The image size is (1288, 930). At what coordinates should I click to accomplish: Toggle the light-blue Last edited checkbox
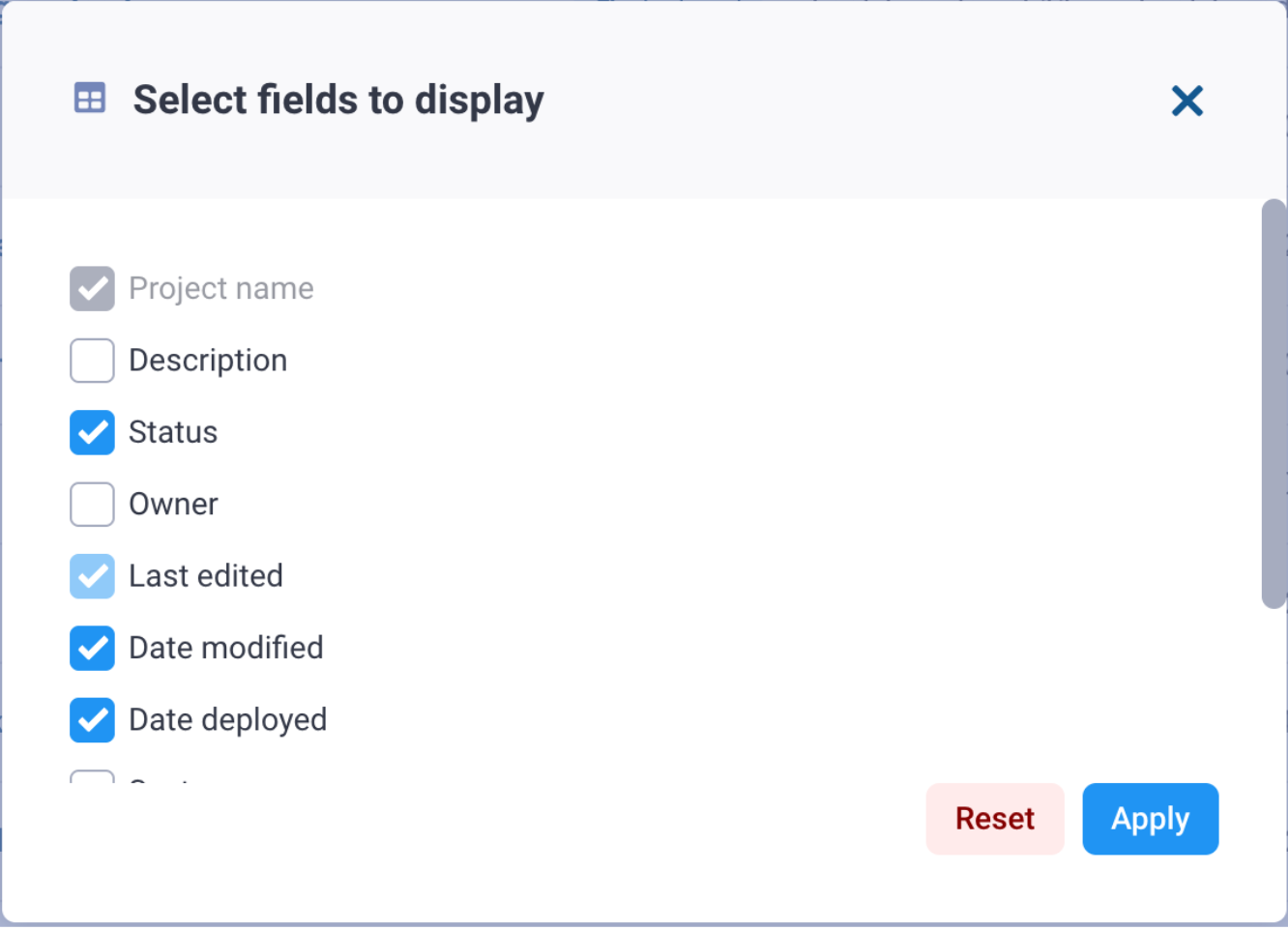click(x=92, y=576)
